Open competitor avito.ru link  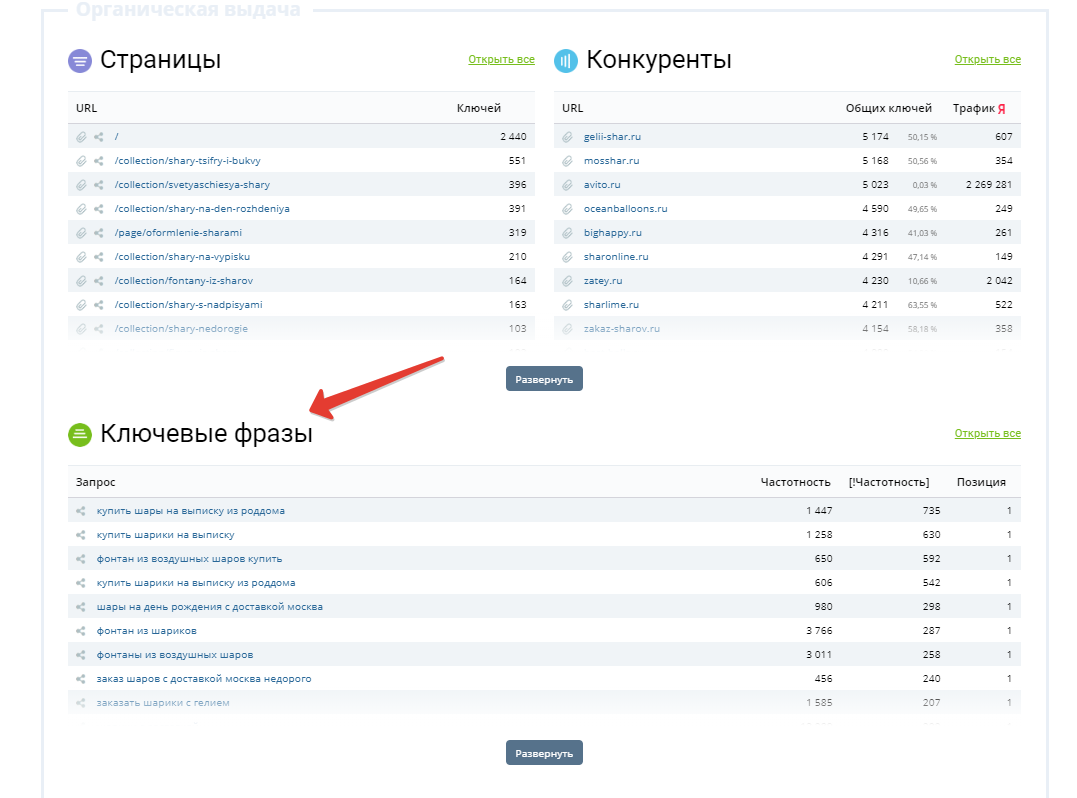(x=602, y=185)
